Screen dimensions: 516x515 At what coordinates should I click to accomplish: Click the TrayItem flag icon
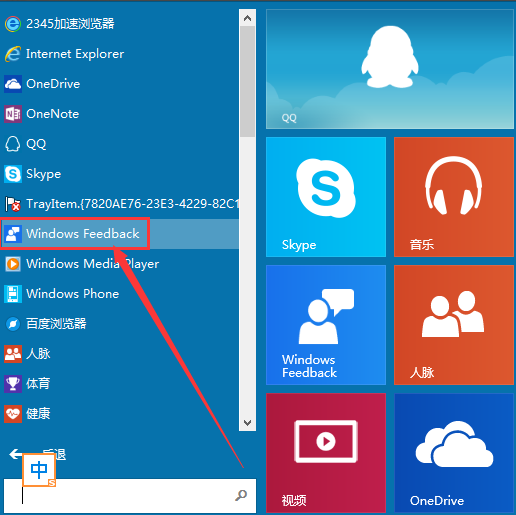click(x=13, y=204)
